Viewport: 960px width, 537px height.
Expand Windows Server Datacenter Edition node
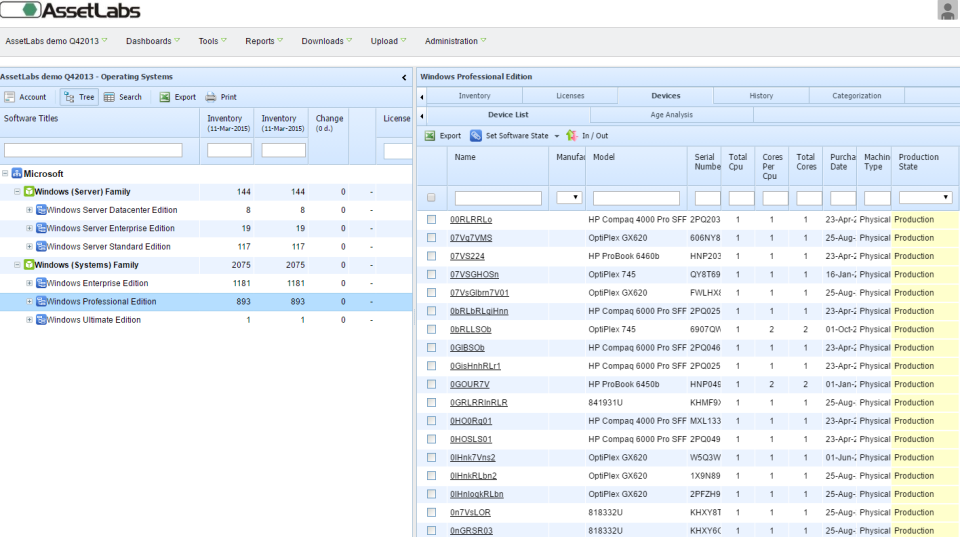coord(29,210)
